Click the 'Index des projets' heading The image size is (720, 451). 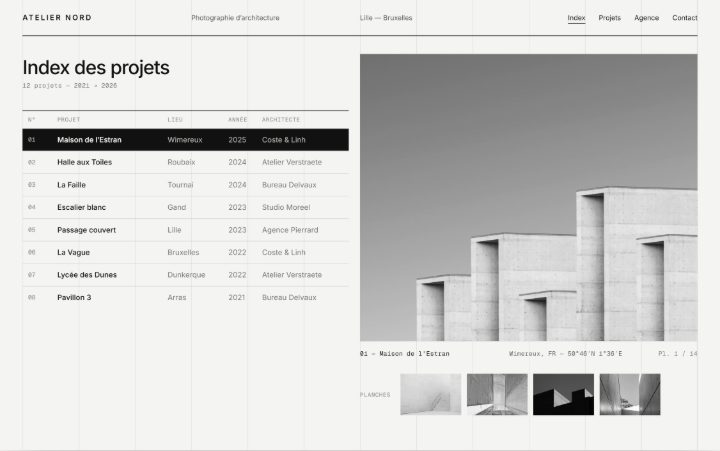(96, 68)
